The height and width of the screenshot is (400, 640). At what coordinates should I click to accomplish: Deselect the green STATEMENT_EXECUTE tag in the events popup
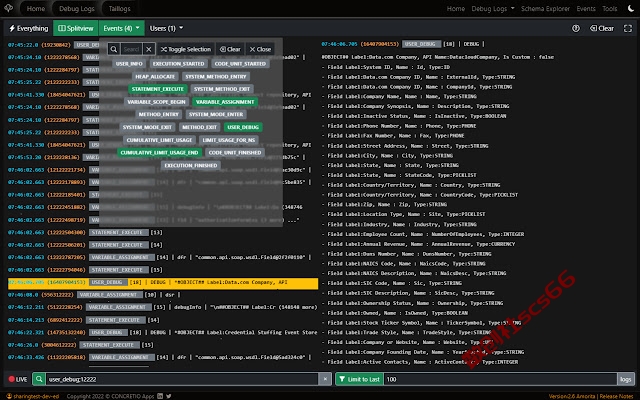pos(158,89)
